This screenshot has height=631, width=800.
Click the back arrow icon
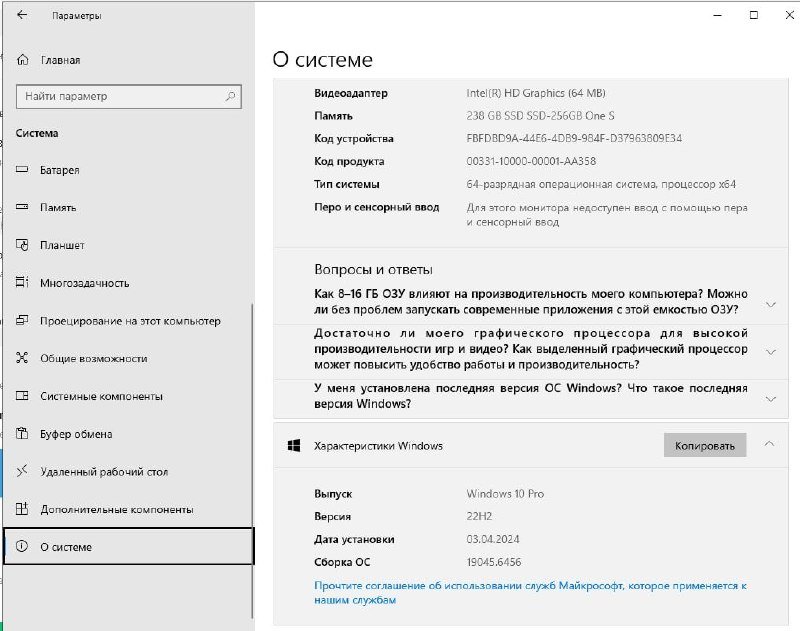[x=21, y=15]
